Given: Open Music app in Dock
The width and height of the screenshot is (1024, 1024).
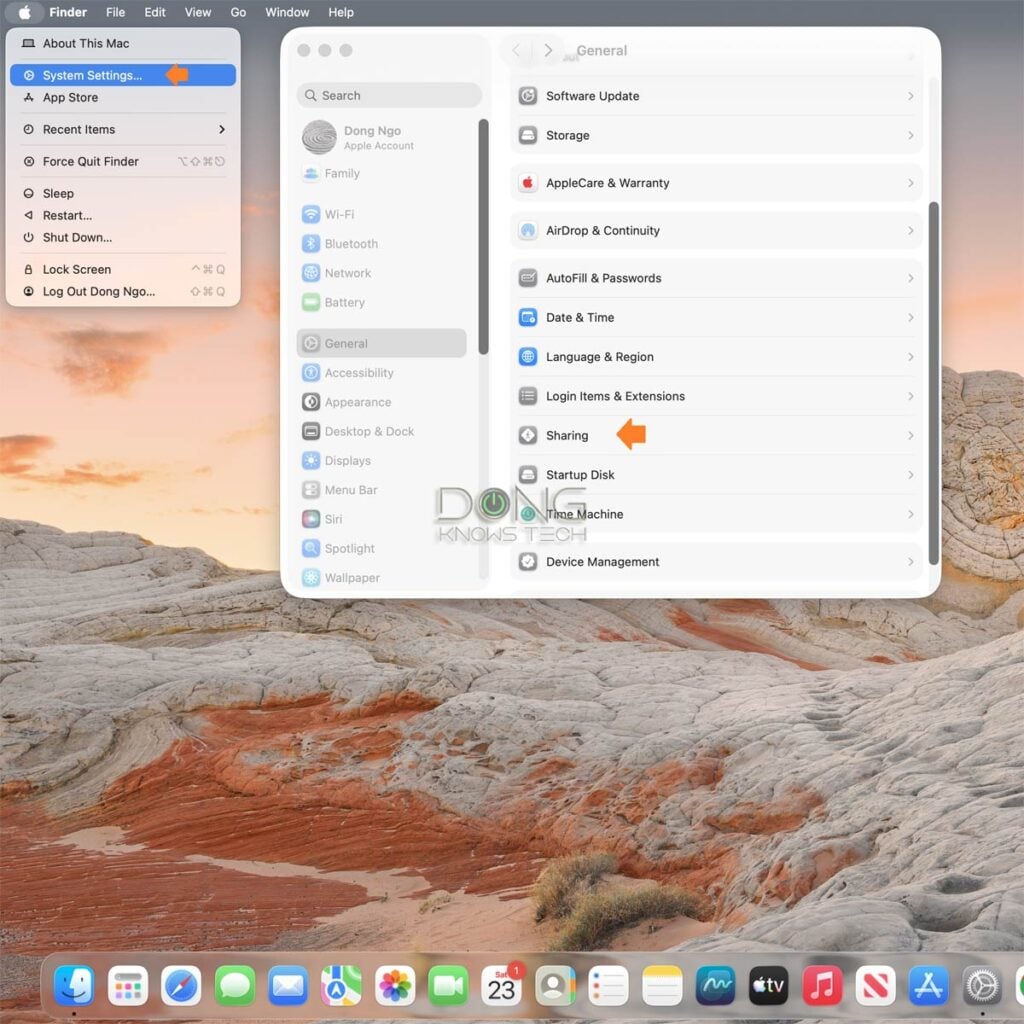Looking at the screenshot, I should 822,985.
